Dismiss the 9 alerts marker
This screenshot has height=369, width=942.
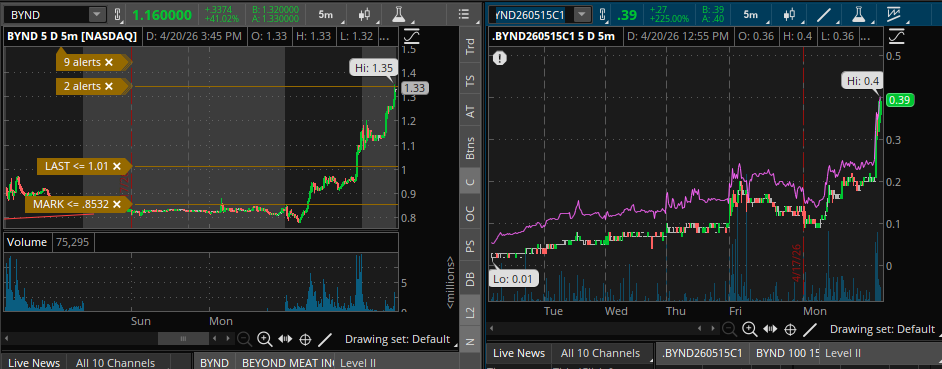(x=109, y=62)
